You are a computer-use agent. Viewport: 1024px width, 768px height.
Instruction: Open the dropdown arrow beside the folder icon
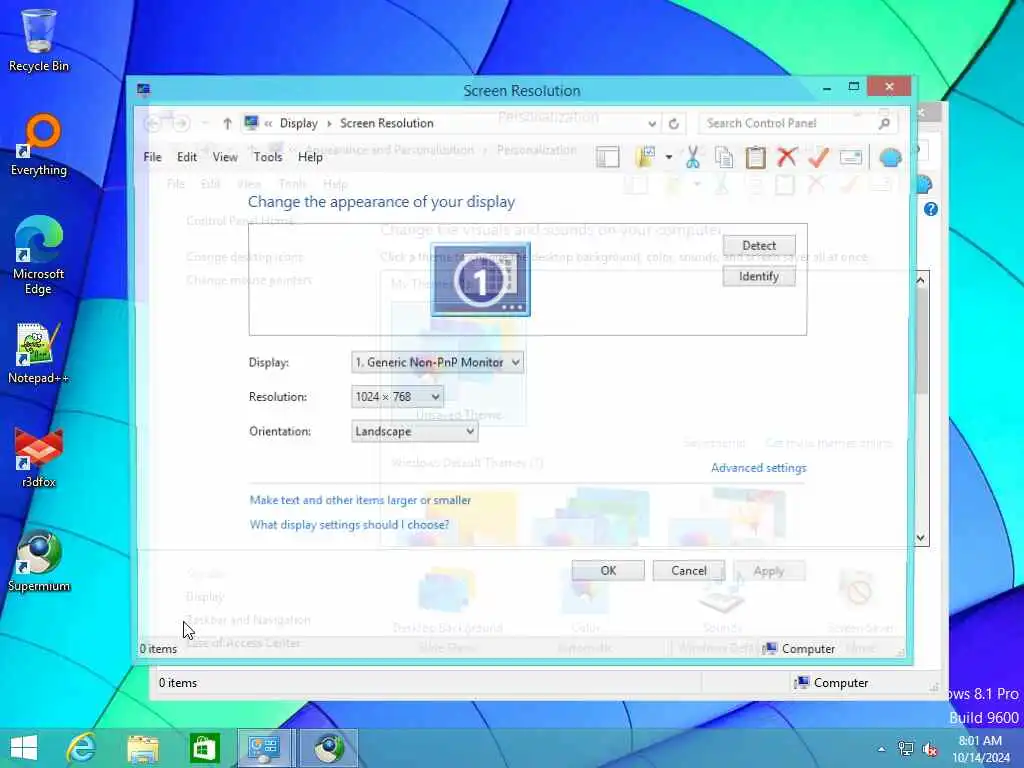(669, 157)
